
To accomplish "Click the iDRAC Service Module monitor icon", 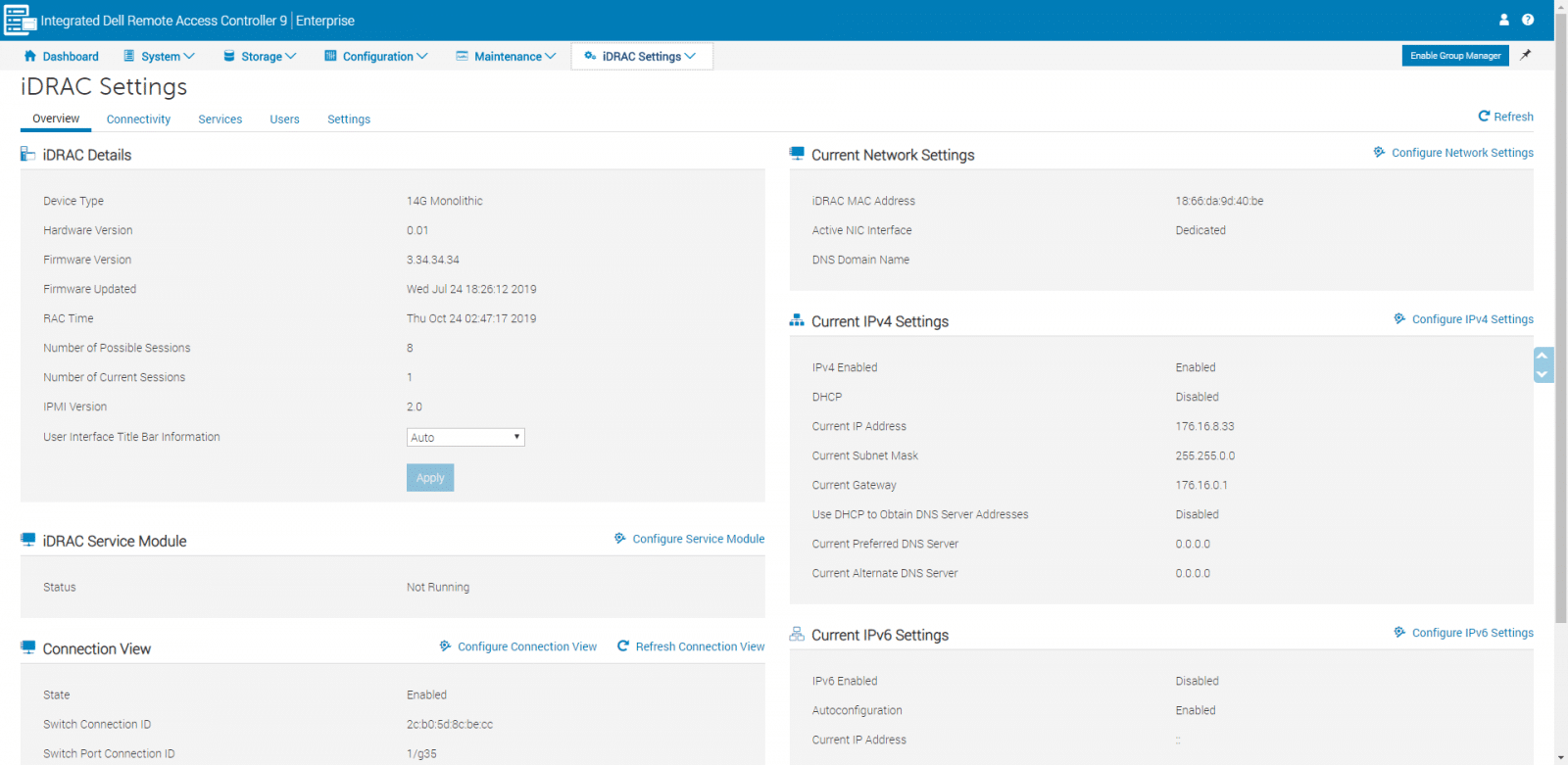I will (27, 540).
